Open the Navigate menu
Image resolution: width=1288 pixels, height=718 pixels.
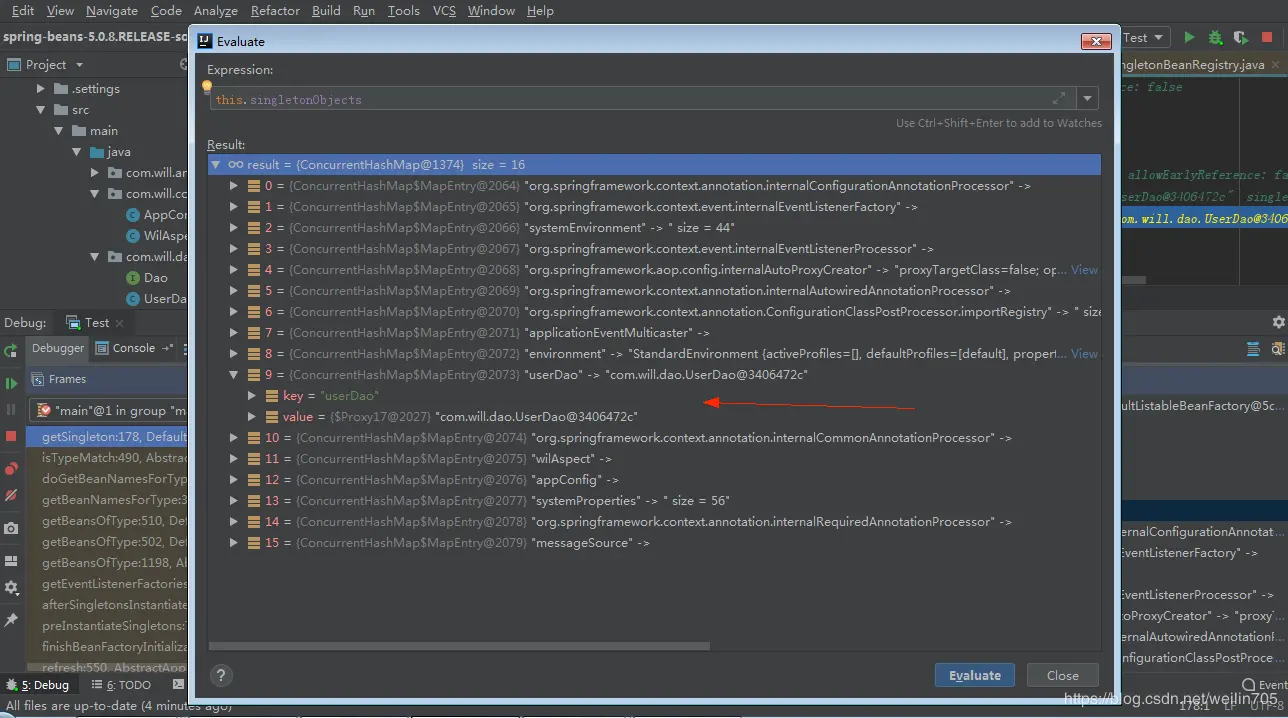pyautogui.click(x=112, y=10)
